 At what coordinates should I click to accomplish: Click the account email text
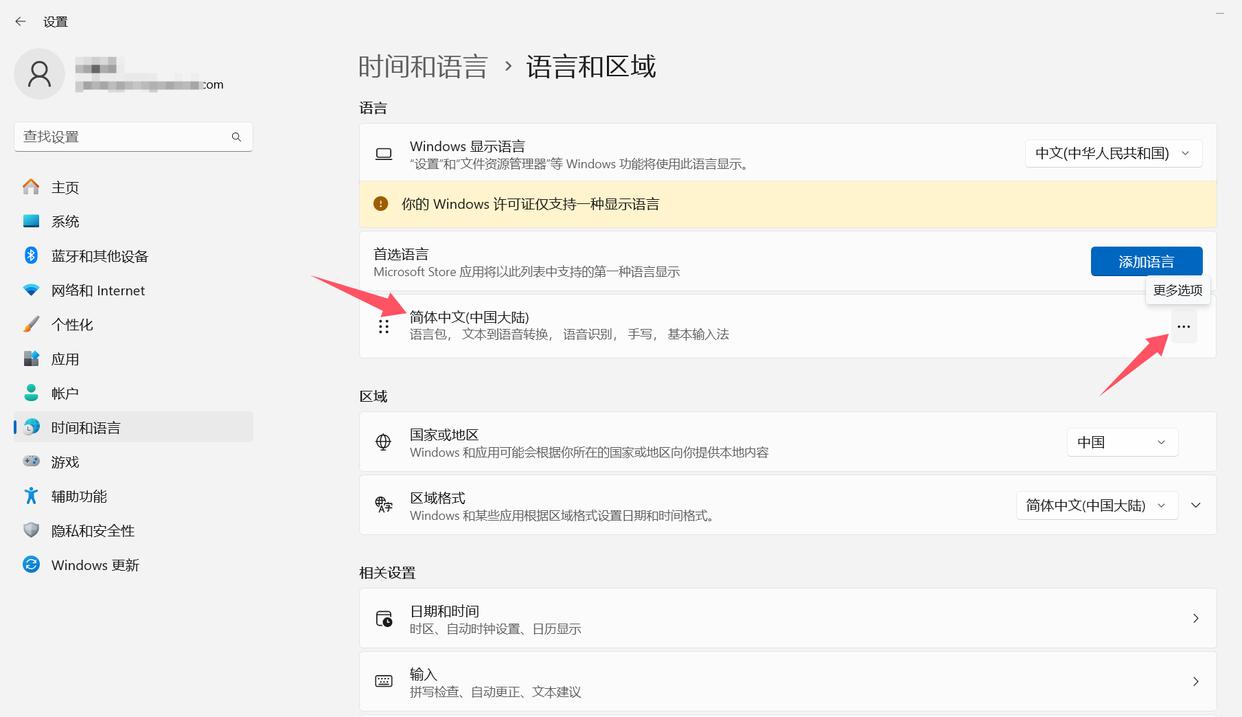(150, 85)
